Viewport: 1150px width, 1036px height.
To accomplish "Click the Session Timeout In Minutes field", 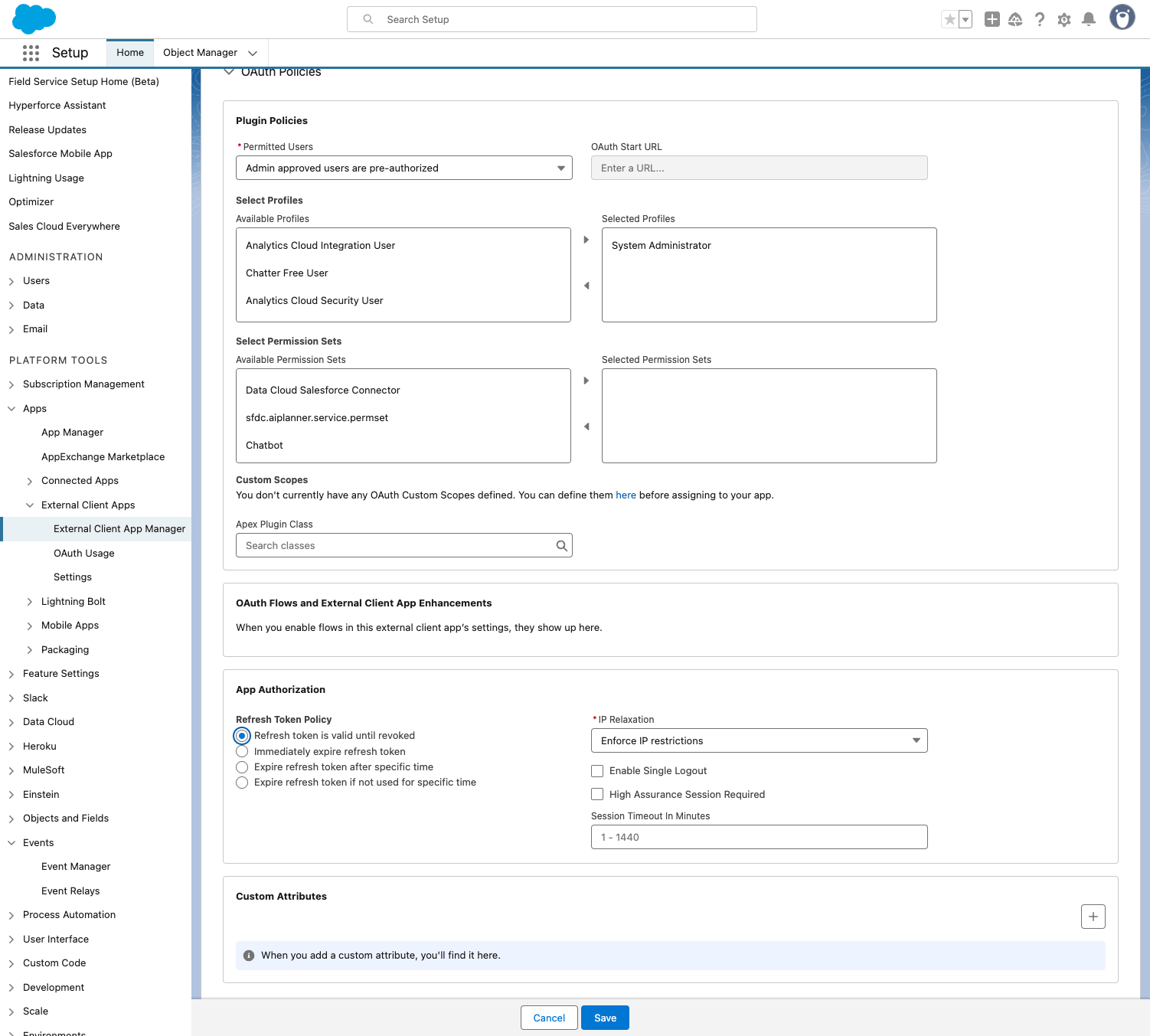I will pos(759,837).
